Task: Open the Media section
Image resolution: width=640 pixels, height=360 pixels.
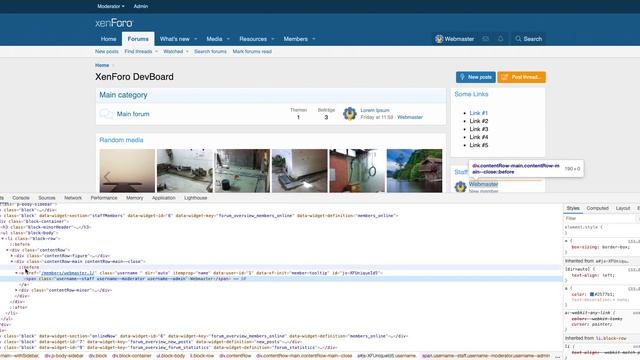Action: click(214, 39)
